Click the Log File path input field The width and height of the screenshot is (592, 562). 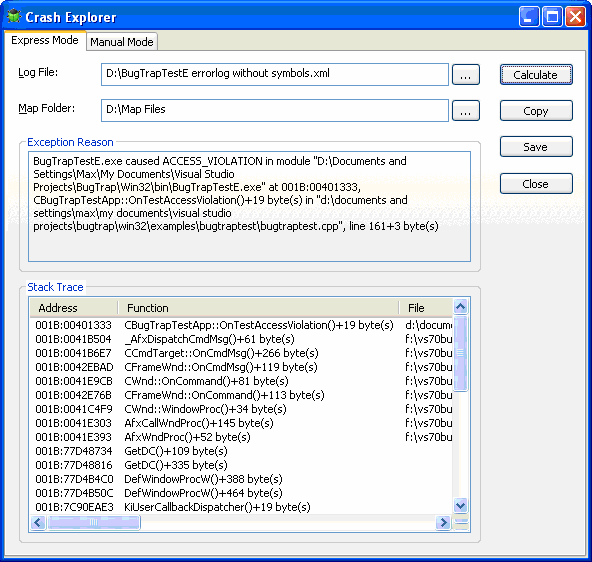(275, 74)
